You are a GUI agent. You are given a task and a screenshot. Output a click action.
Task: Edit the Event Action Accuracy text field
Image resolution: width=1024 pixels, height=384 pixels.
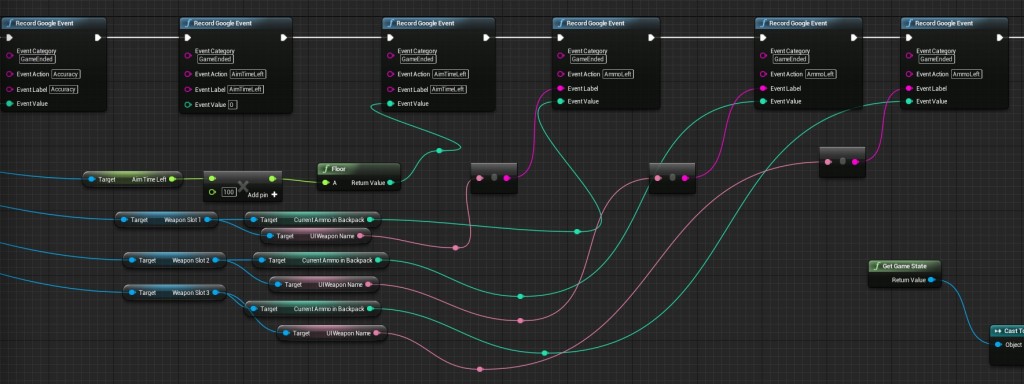(x=65, y=74)
